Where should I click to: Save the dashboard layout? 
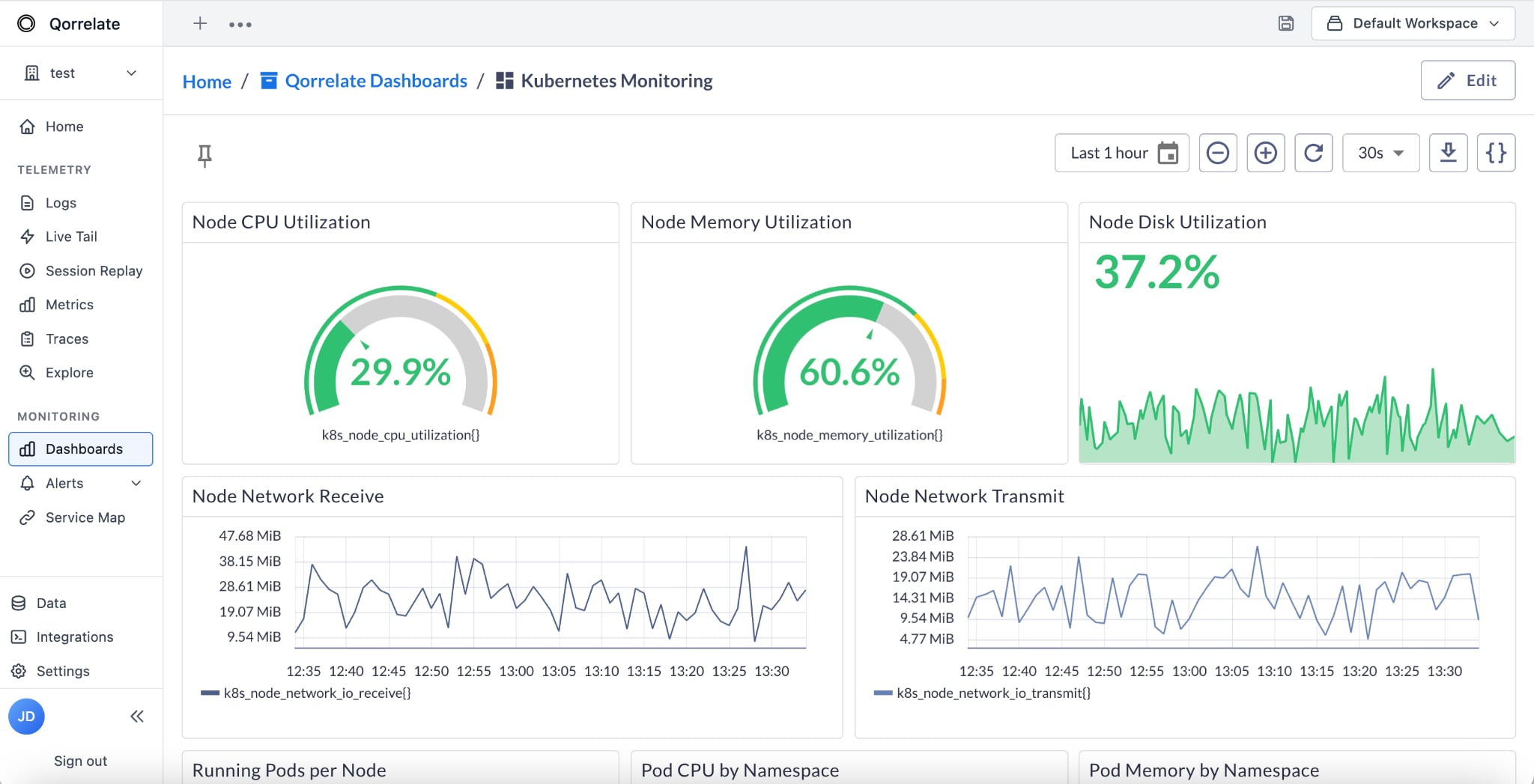pyautogui.click(x=1286, y=23)
